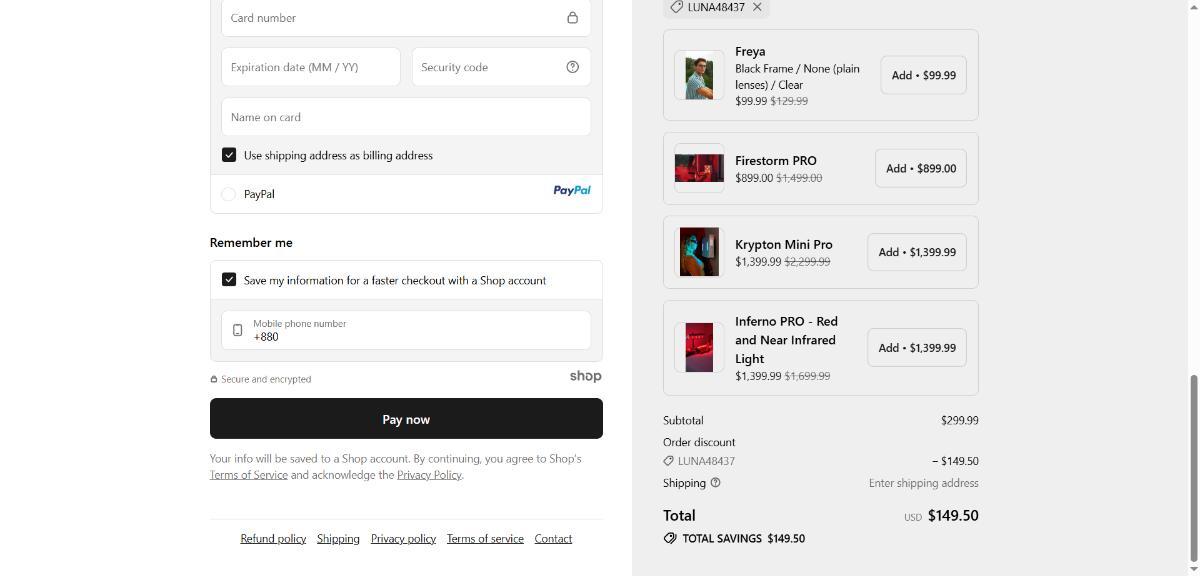The width and height of the screenshot is (1200, 576).
Task: Open Shop's Terms of Service link
Action: [248, 475]
